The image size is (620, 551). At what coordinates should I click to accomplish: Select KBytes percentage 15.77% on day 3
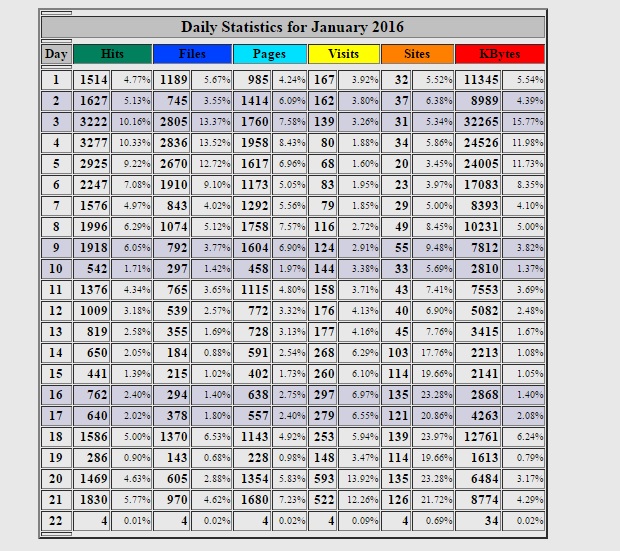click(x=524, y=122)
